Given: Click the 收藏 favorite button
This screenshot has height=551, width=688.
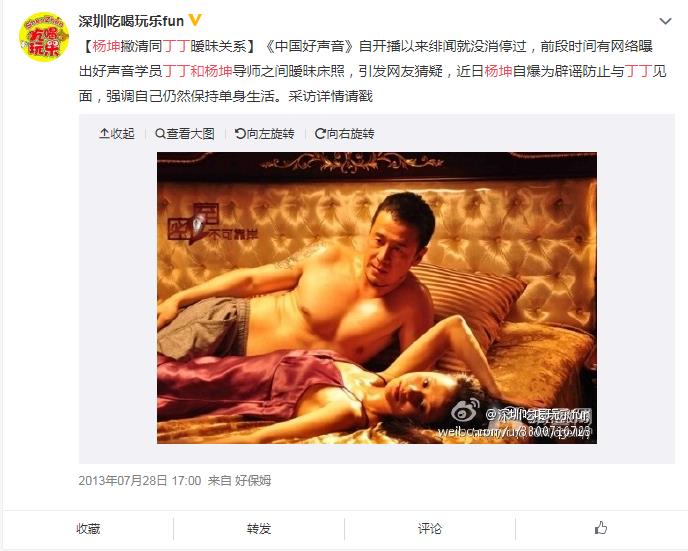Looking at the screenshot, I should tap(88, 528).
